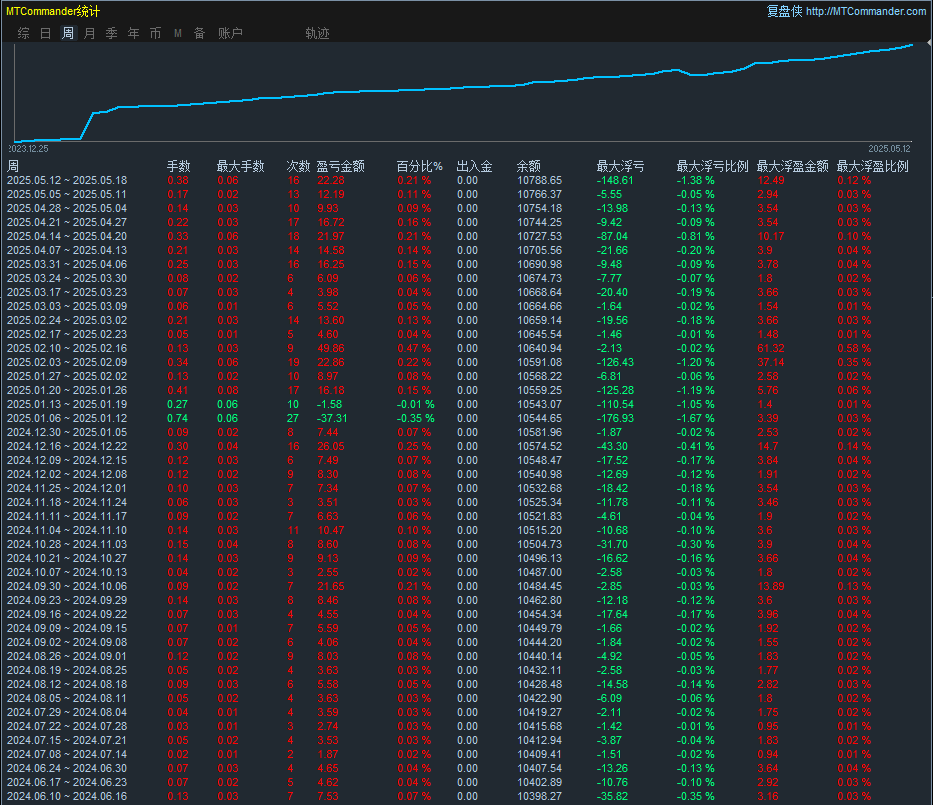Select the 2025.05.12 ~ 2025.05.18 week row
933x805 pixels.
click(x=67, y=180)
